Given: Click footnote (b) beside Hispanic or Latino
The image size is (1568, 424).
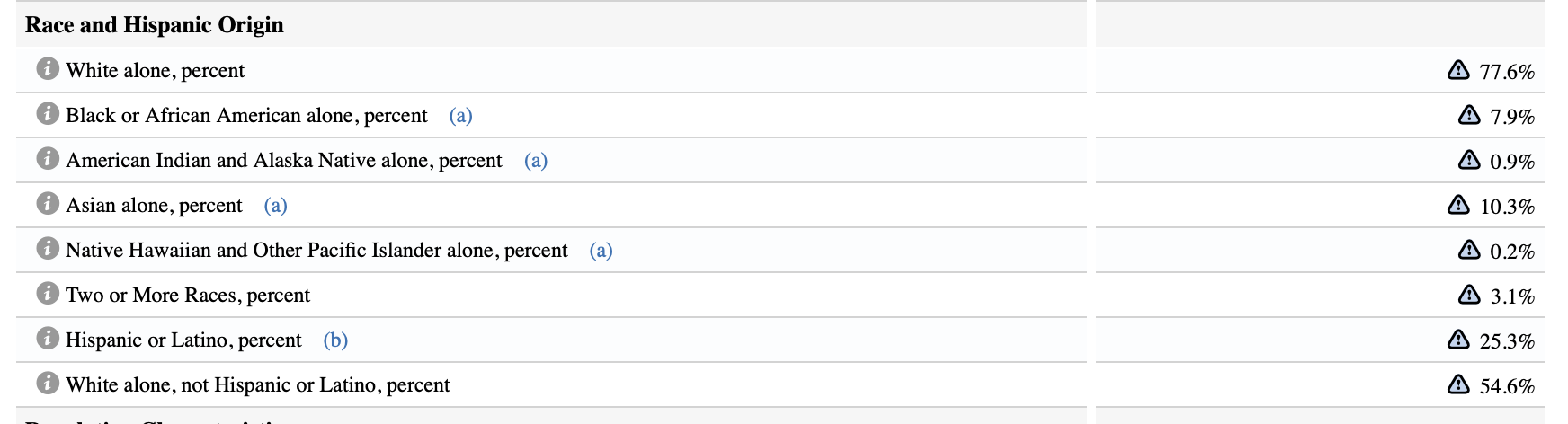Looking at the screenshot, I should tap(335, 340).
